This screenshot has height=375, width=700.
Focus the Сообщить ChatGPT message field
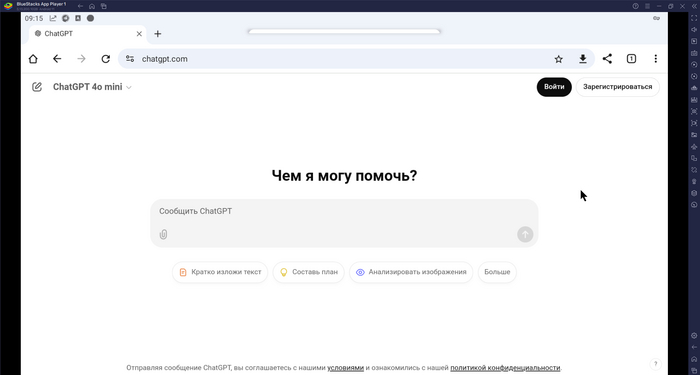pyautogui.click(x=344, y=211)
